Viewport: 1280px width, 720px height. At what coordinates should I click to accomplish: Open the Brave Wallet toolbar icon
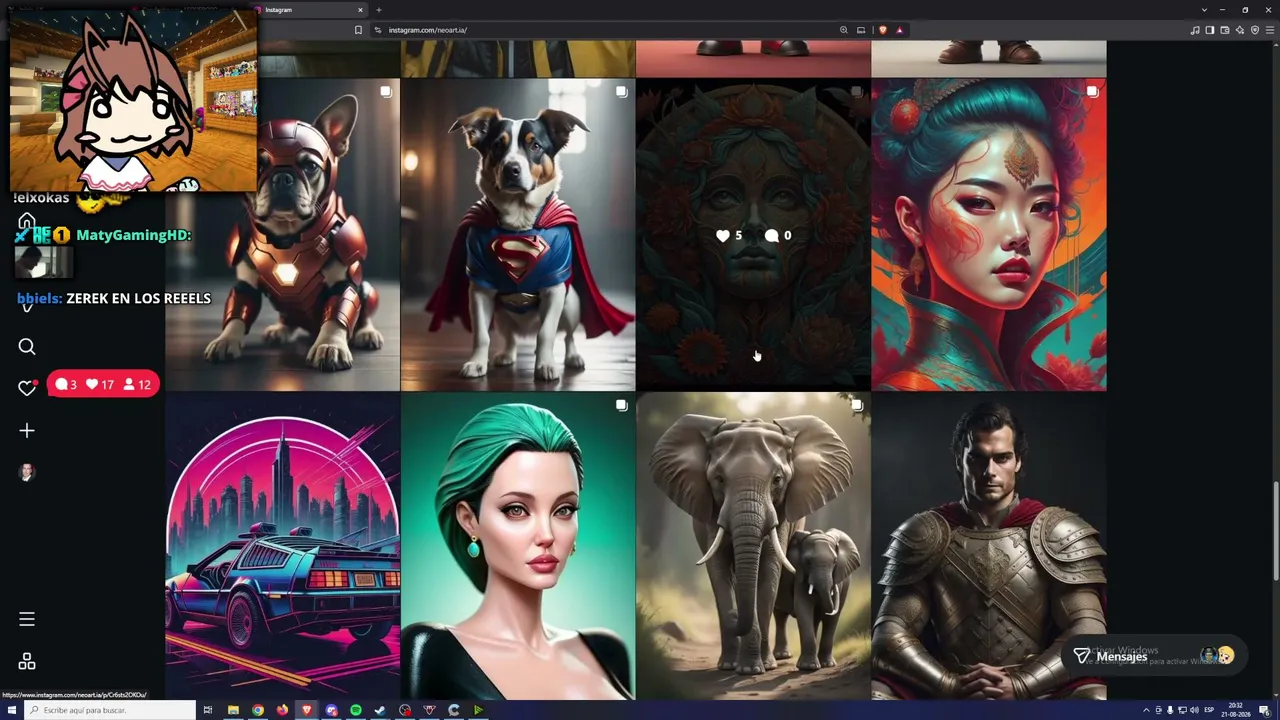1225,30
